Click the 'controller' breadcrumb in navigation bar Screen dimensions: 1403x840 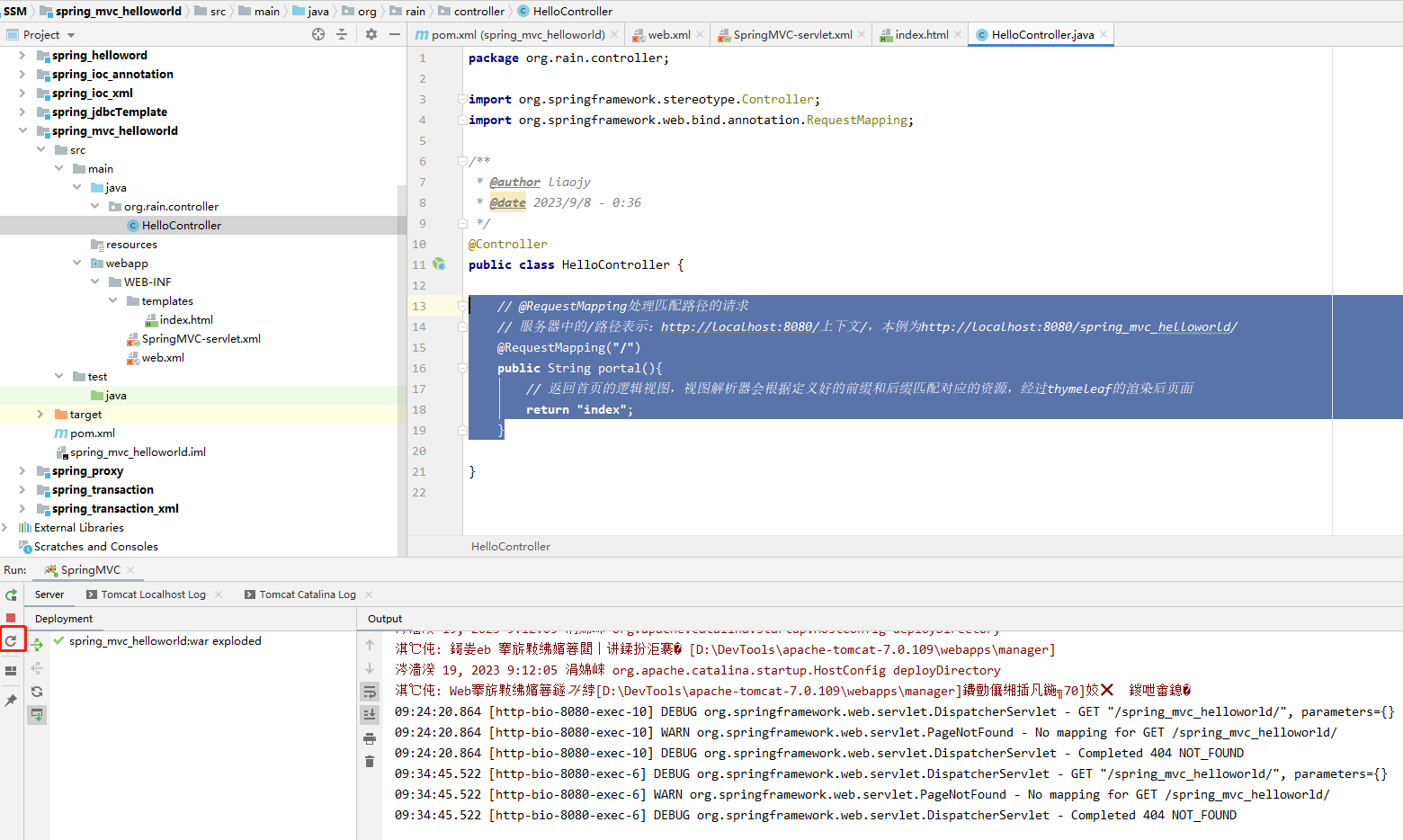pyautogui.click(x=471, y=11)
